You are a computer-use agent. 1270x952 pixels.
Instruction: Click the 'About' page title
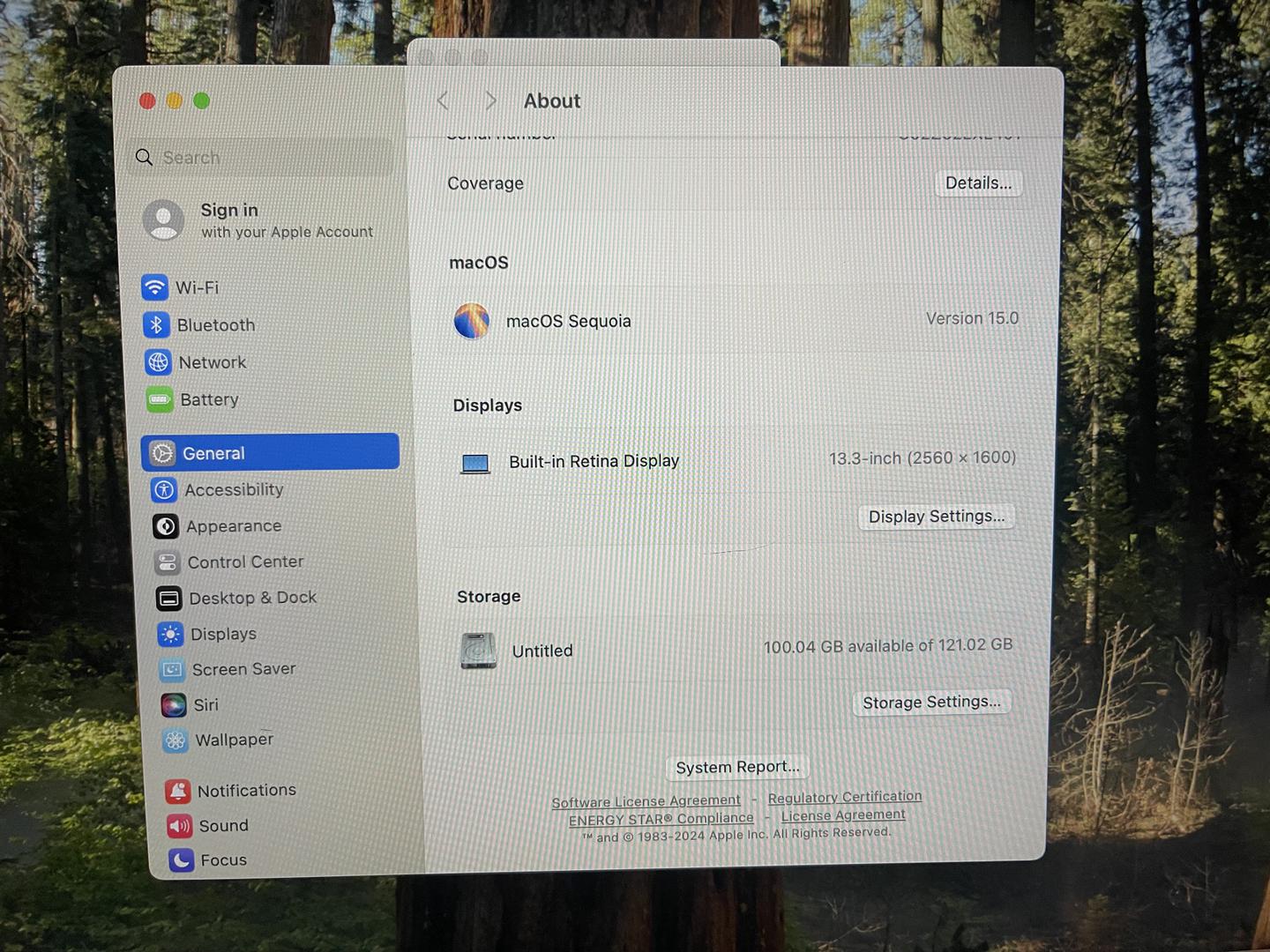(x=552, y=101)
